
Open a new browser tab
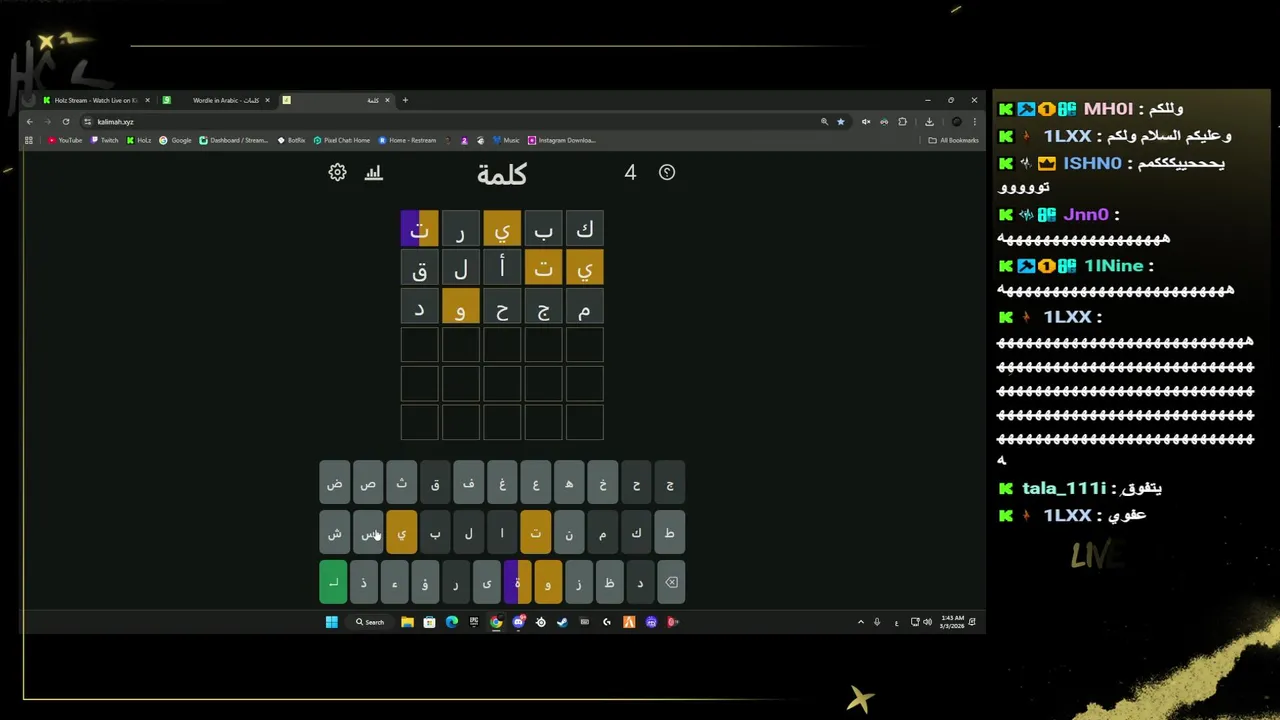point(405,100)
